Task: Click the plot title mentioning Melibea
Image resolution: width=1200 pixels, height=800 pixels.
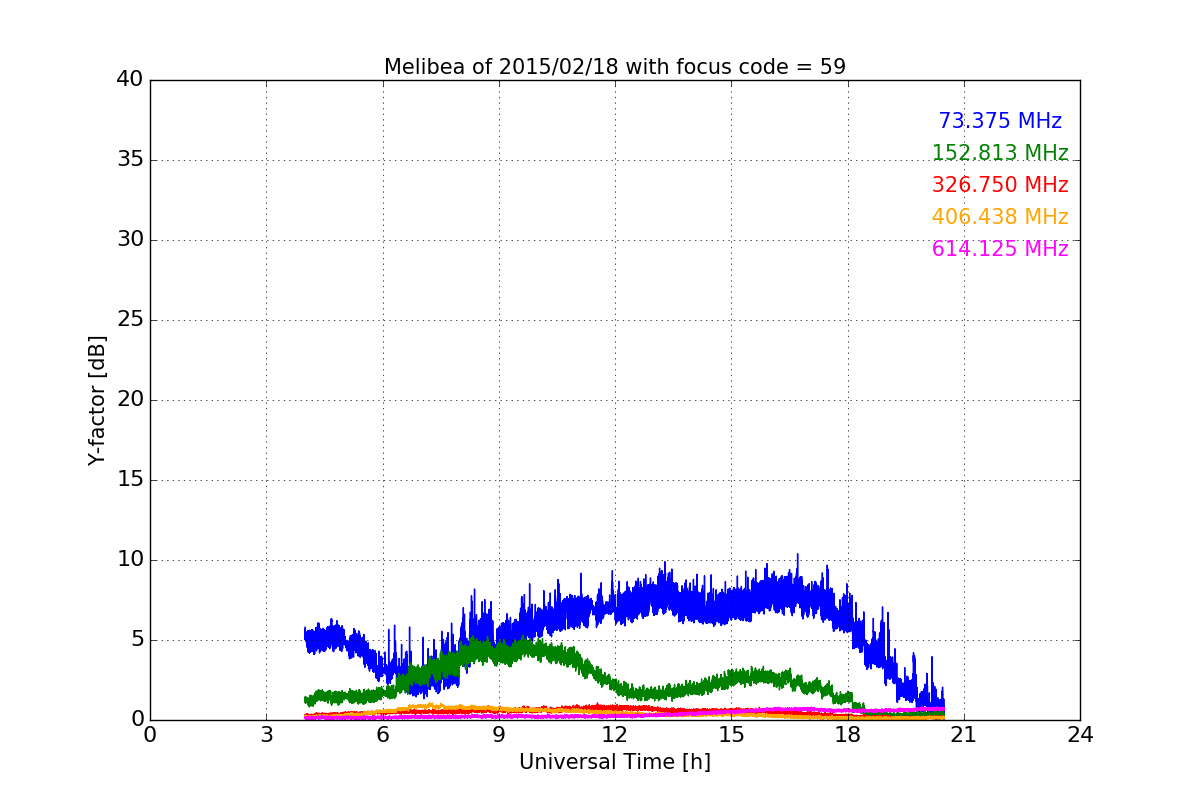Action: coord(615,67)
